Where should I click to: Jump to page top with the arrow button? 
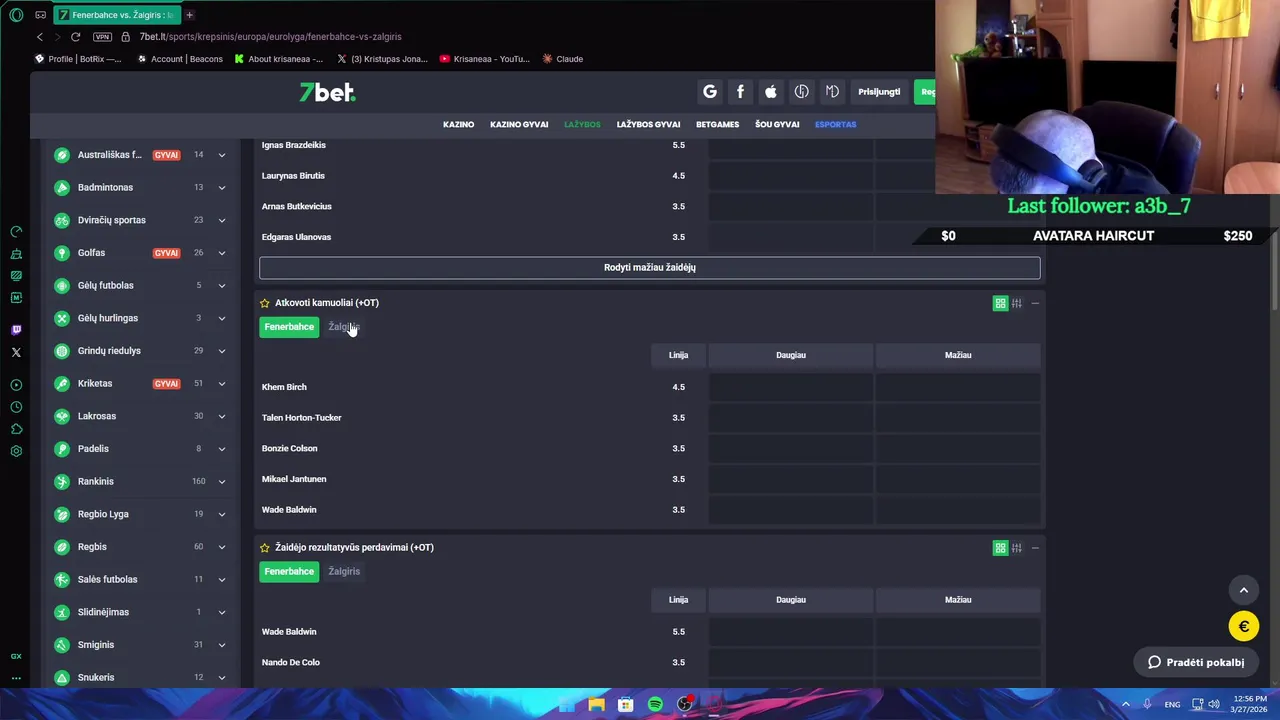point(1244,590)
